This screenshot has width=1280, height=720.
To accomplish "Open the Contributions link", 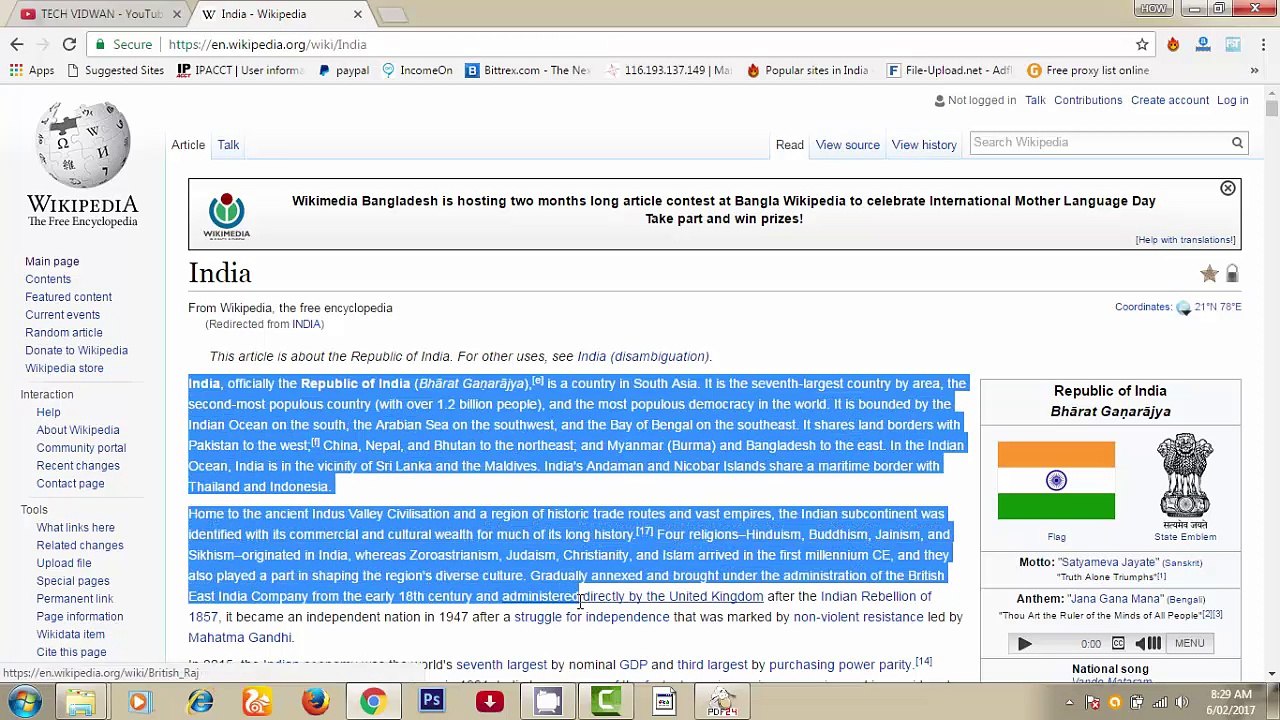I will coord(1088,100).
